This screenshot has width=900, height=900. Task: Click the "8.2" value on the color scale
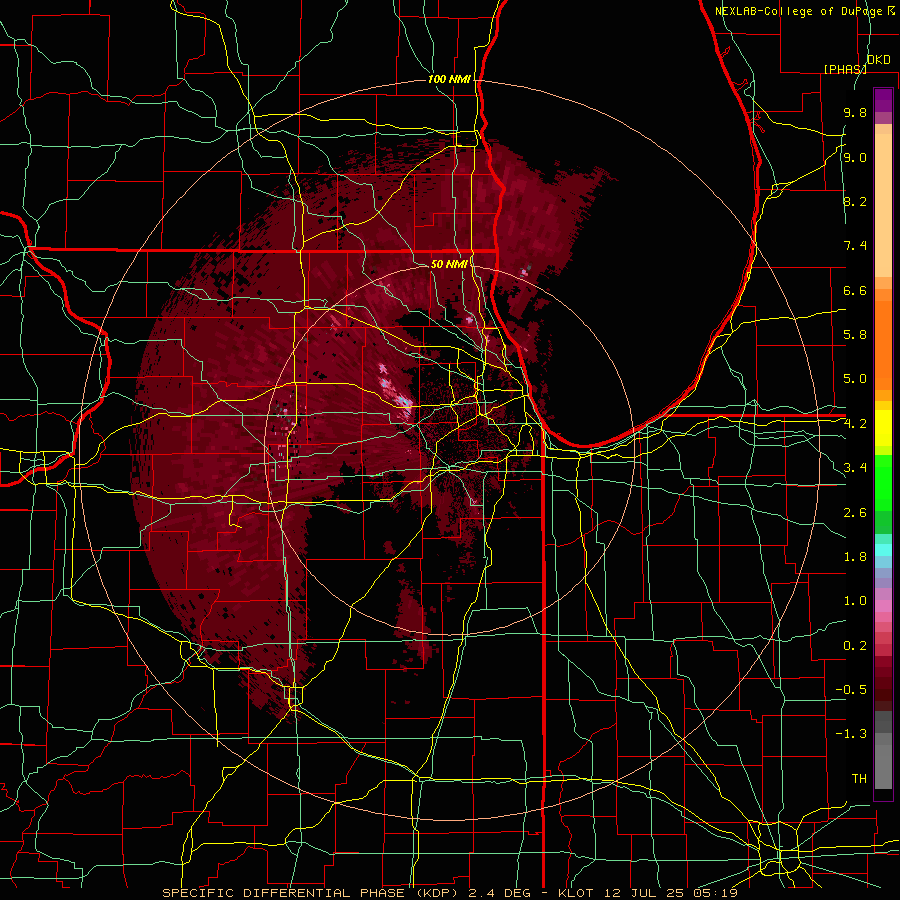coord(855,201)
